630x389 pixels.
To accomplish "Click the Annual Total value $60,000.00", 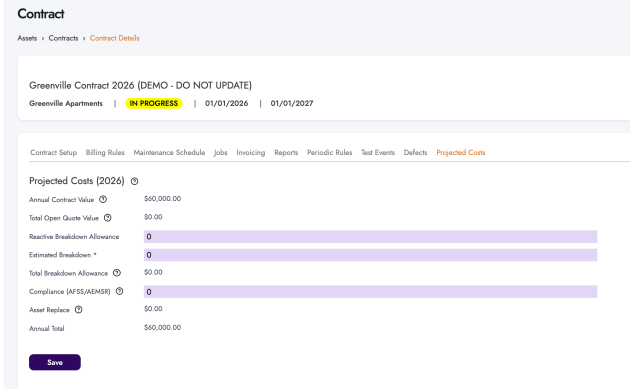I will 162,328.
